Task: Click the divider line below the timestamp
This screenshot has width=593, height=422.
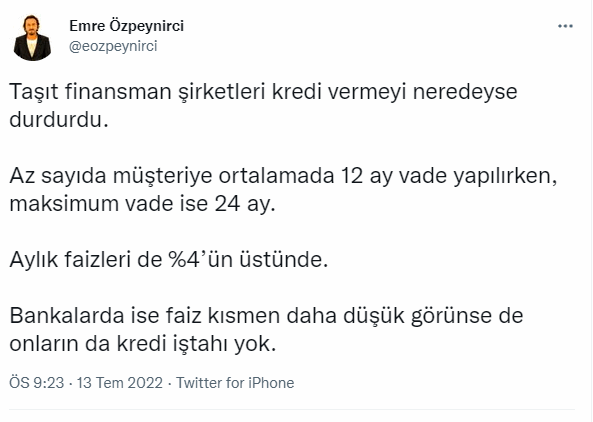Action: 292,410
